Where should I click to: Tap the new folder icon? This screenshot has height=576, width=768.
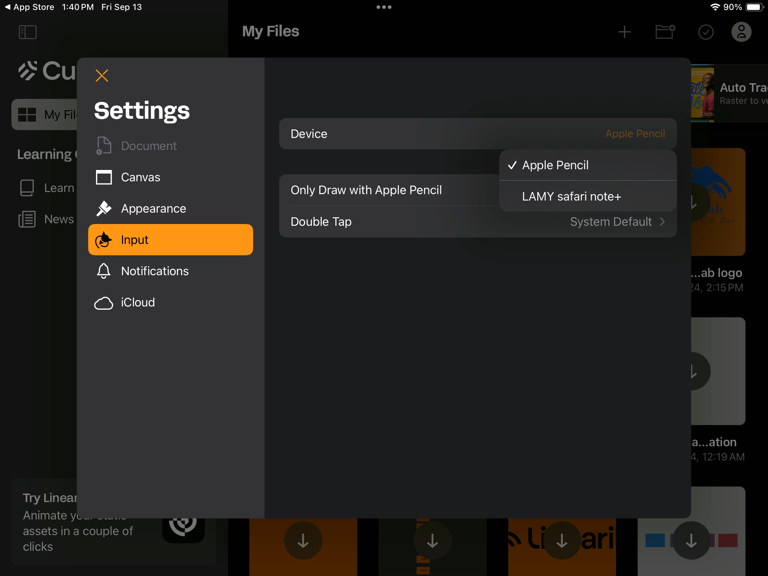point(665,32)
